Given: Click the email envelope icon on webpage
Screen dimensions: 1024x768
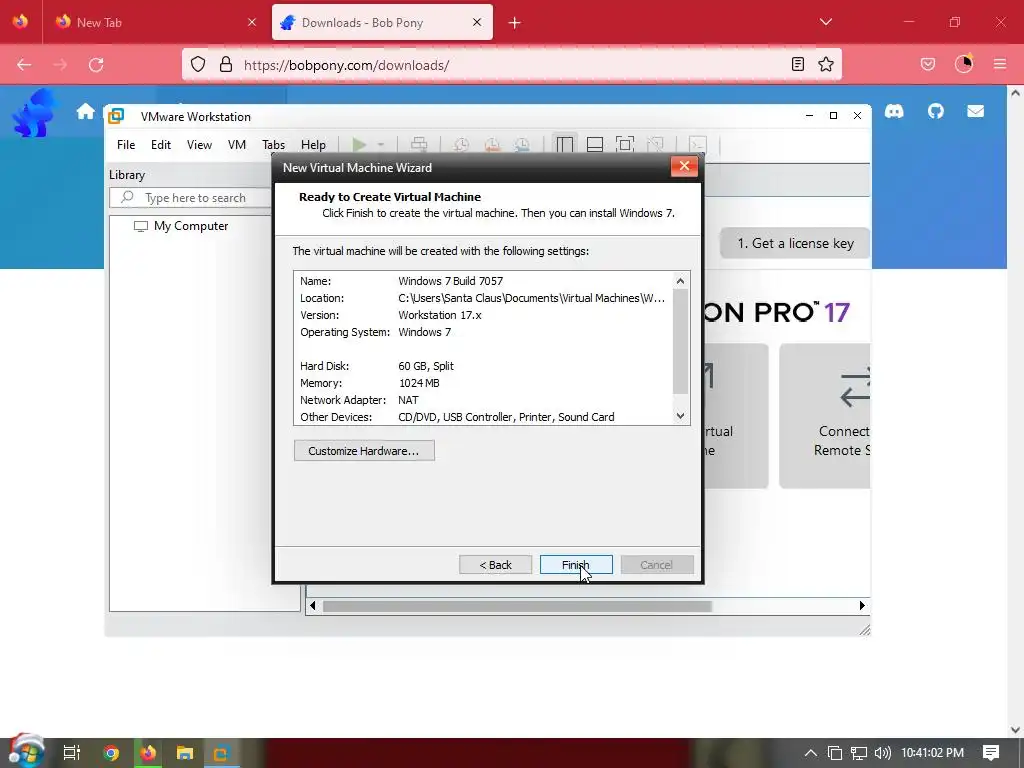Looking at the screenshot, I should tap(976, 111).
